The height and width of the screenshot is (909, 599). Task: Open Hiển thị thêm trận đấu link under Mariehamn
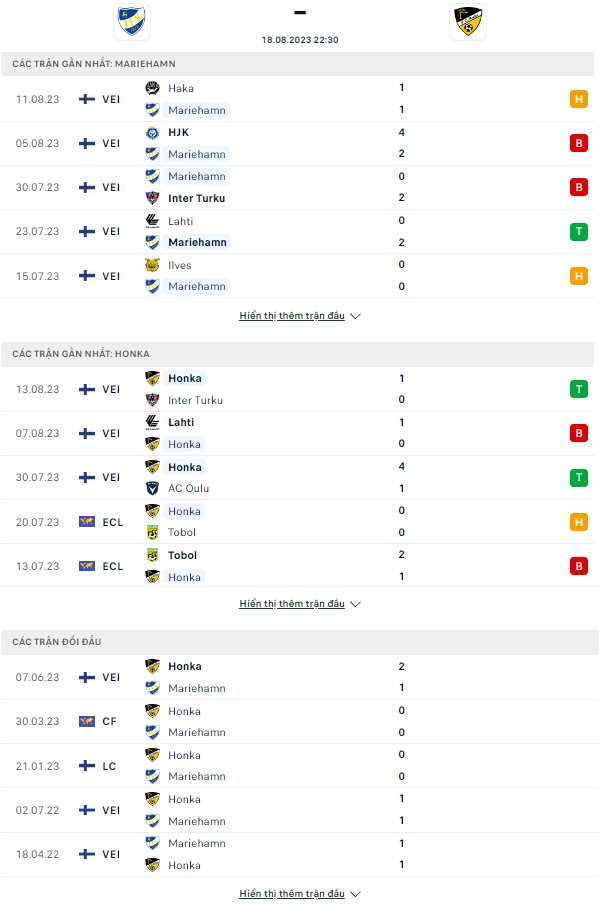coord(293,315)
